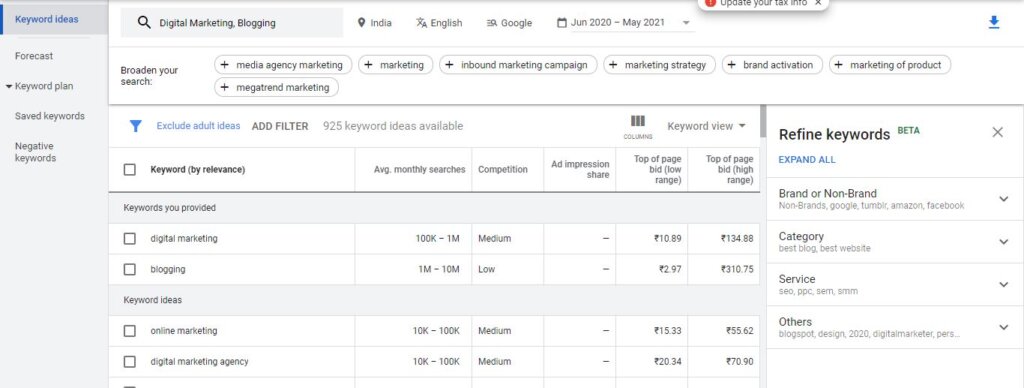Sort by Competition column header

point(502,170)
